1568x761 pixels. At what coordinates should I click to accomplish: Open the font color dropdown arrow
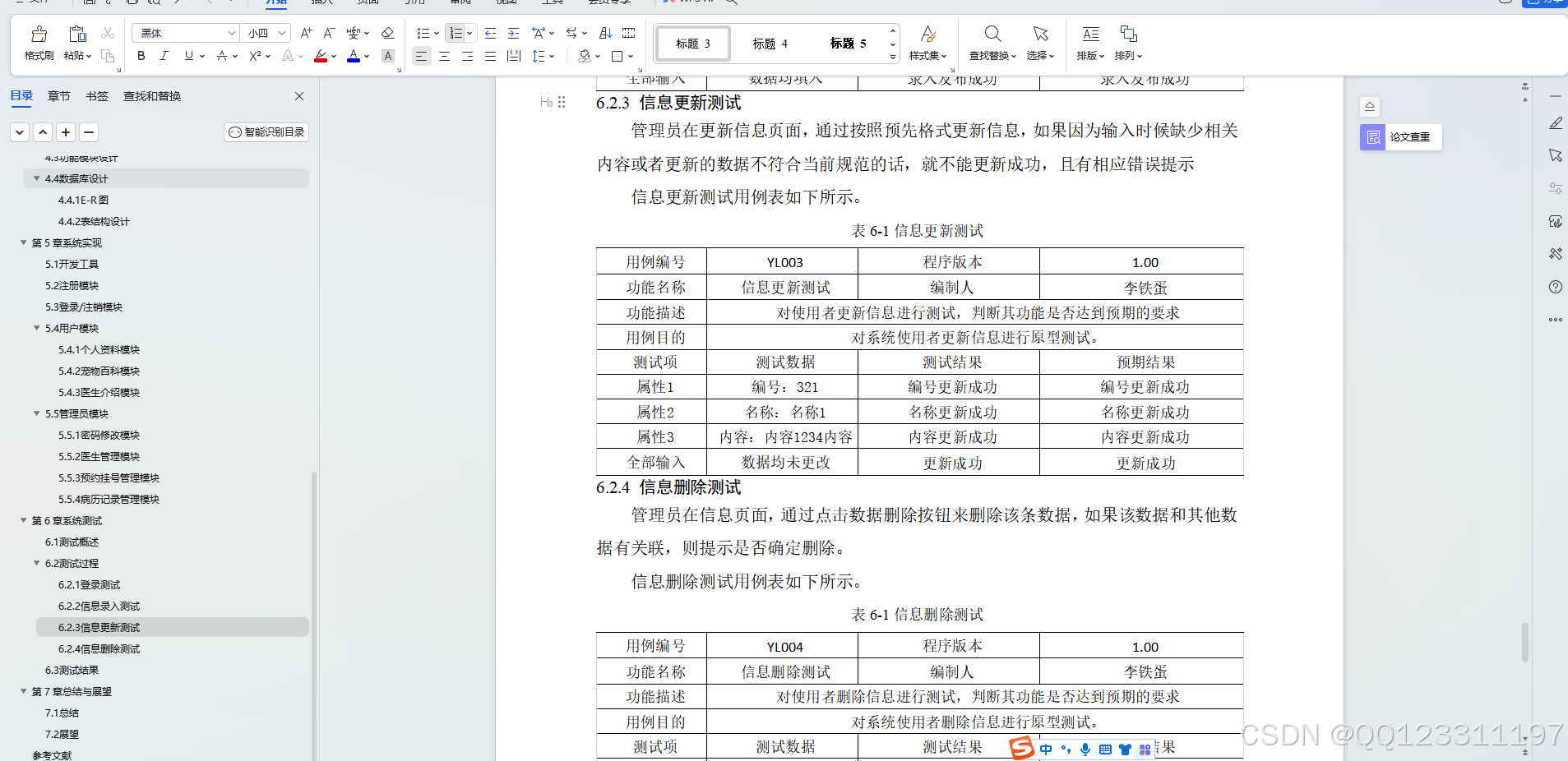click(x=367, y=57)
